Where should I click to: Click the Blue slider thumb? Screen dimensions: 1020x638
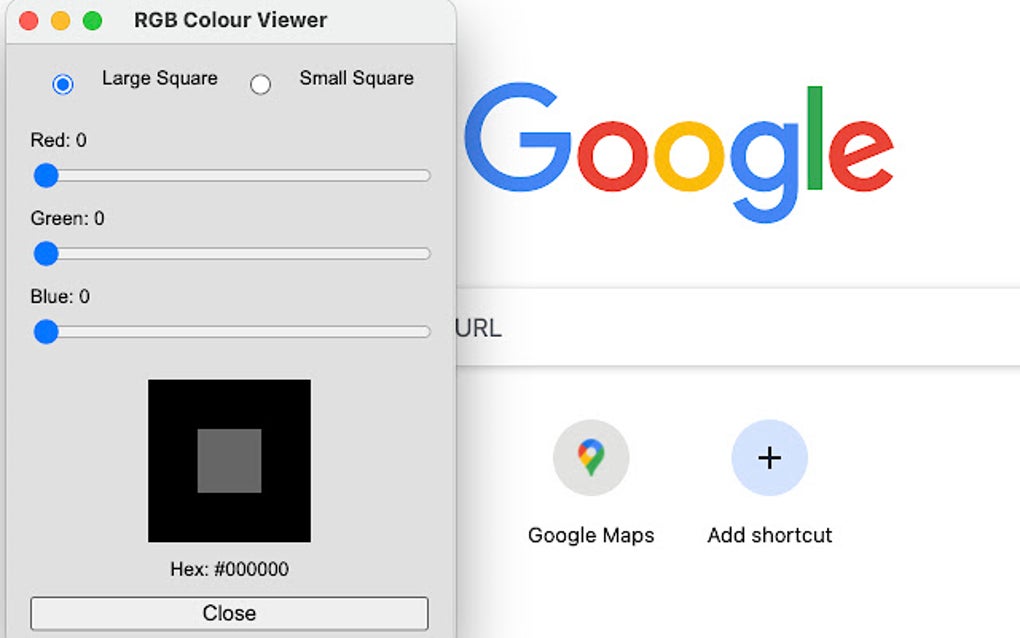pyautogui.click(x=46, y=332)
